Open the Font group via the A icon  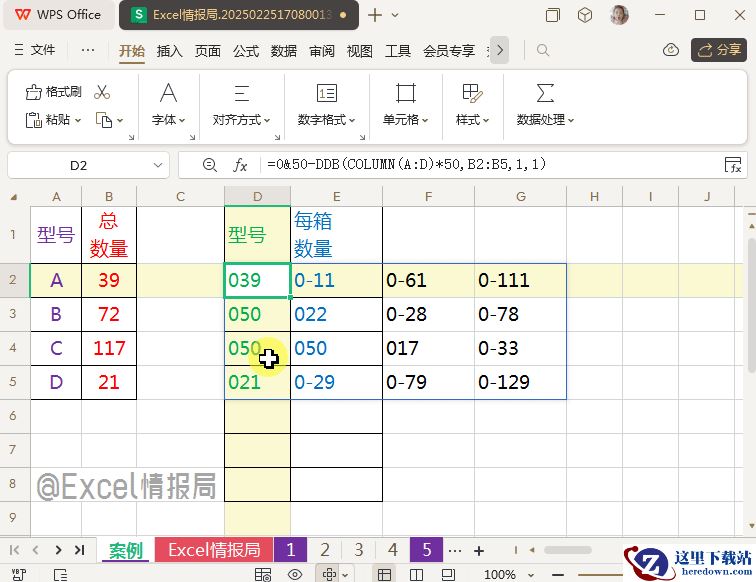click(x=168, y=93)
